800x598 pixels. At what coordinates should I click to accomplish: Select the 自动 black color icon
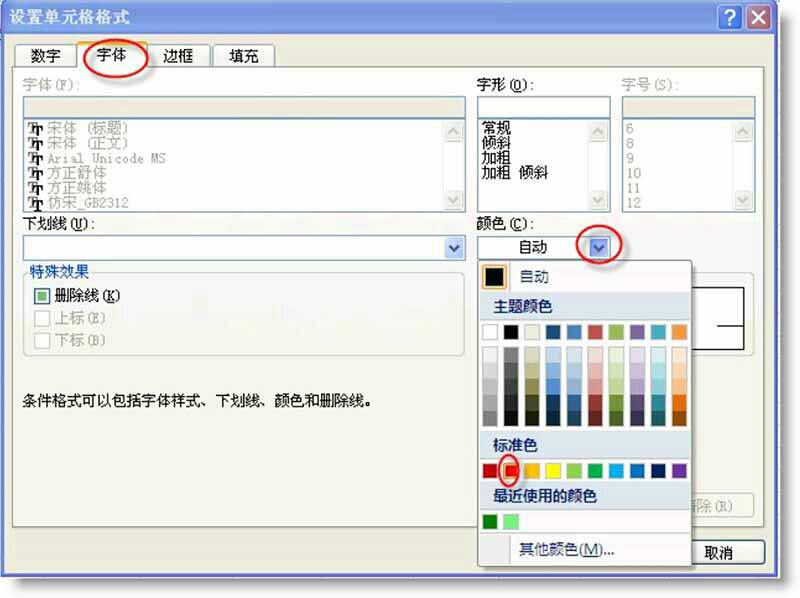[493, 277]
